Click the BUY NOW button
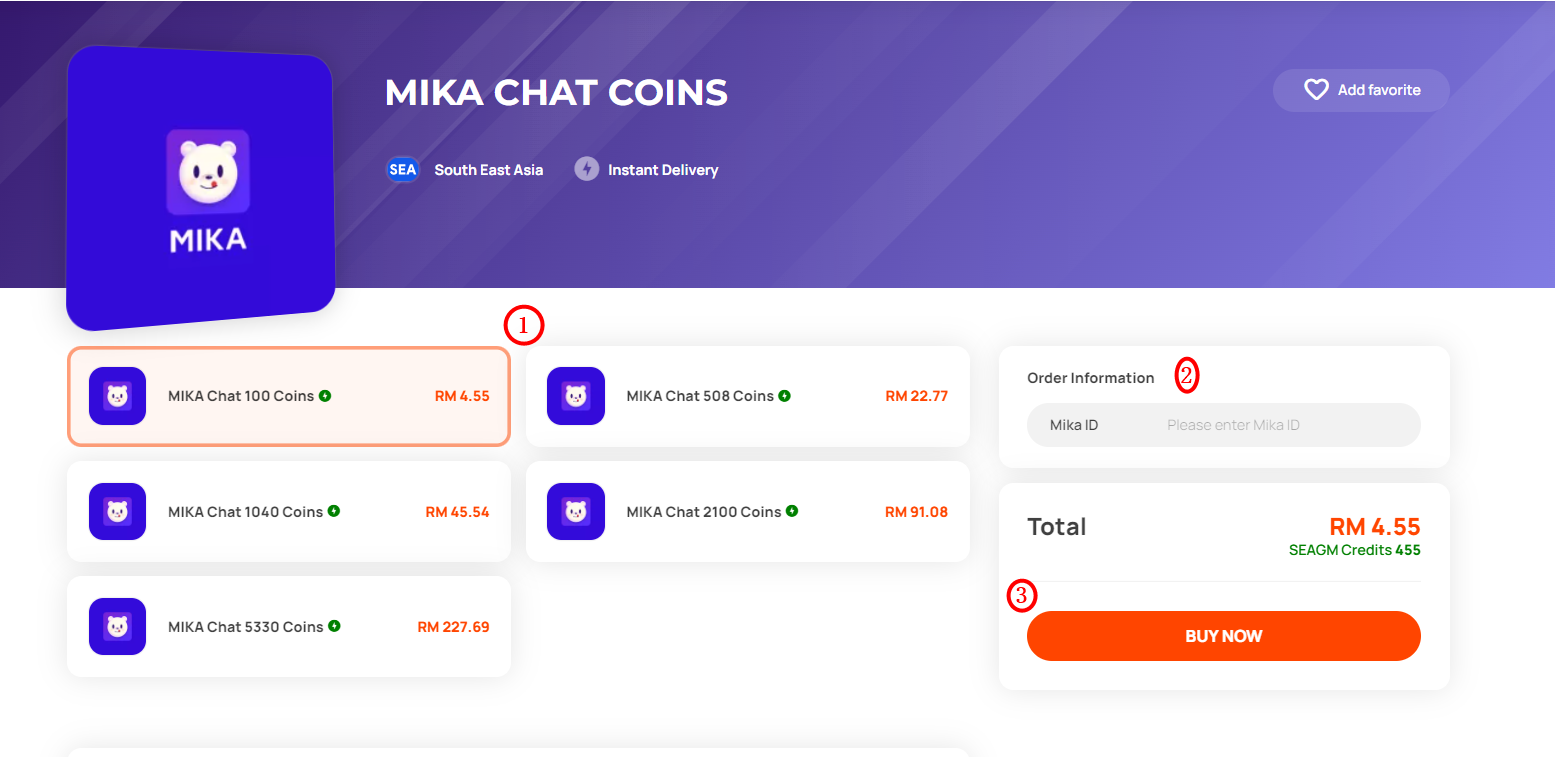 1224,636
